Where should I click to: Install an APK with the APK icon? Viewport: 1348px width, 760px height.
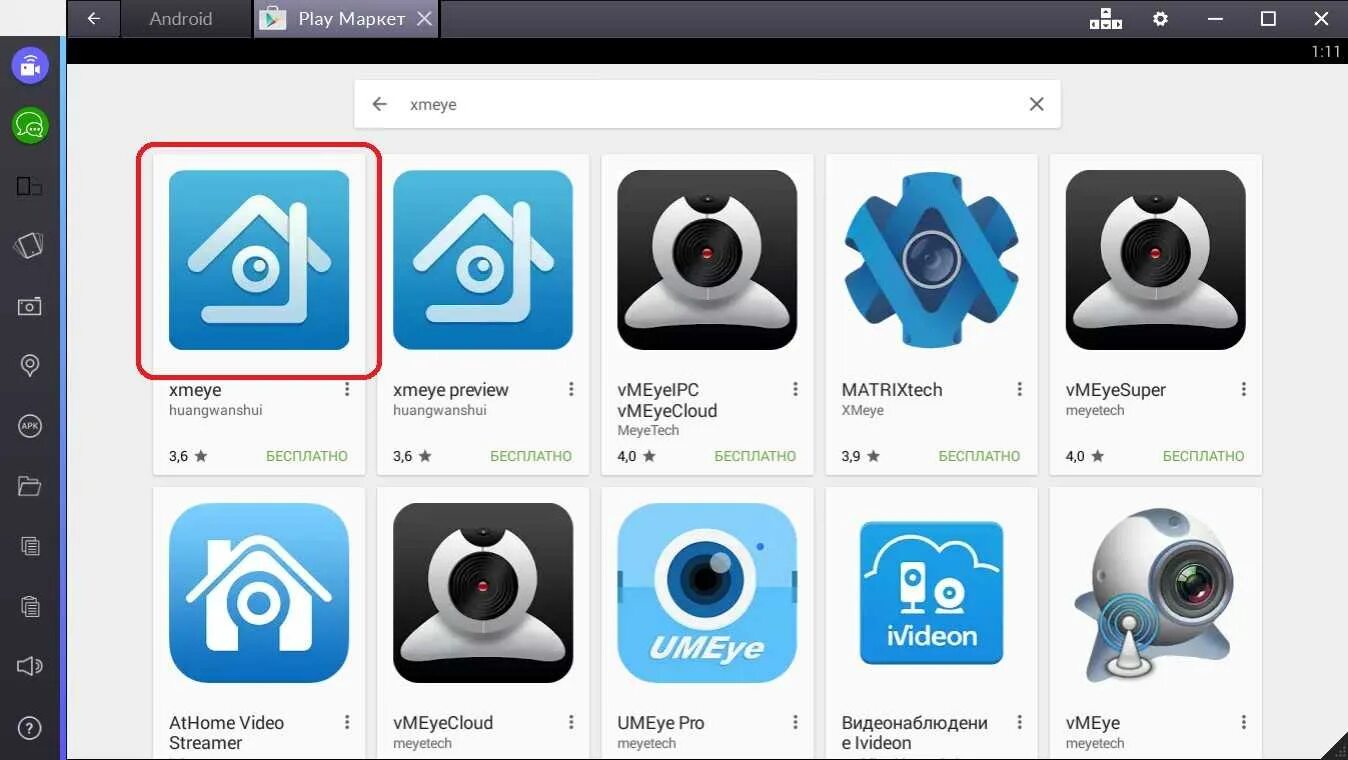tap(30, 426)
